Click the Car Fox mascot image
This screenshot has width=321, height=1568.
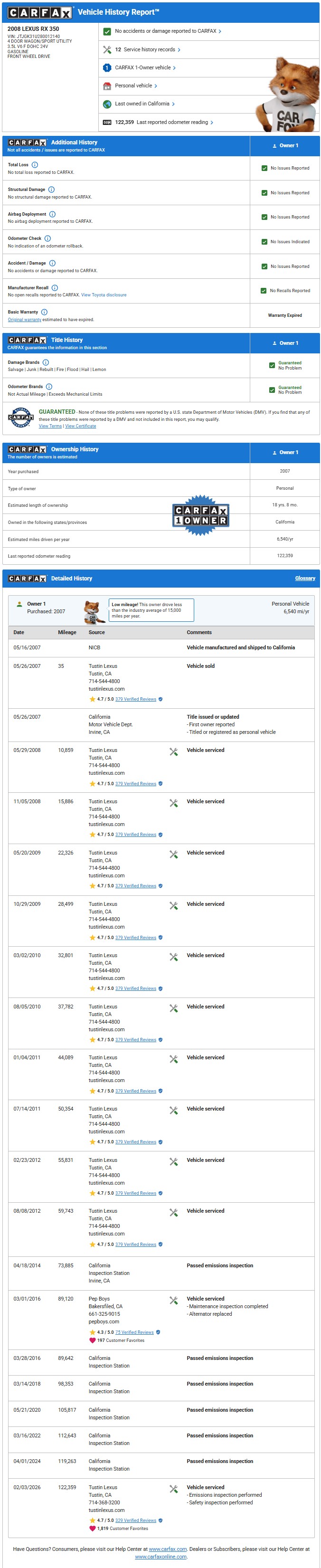[x=286, y=95]
